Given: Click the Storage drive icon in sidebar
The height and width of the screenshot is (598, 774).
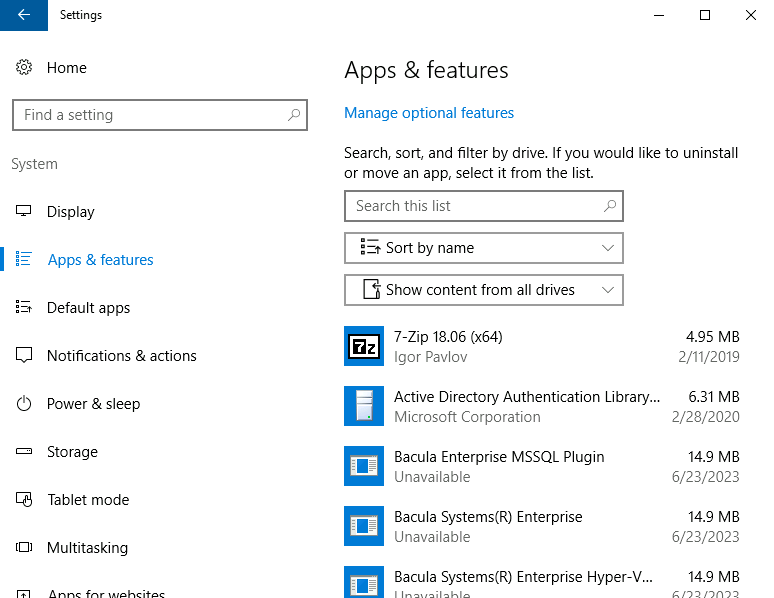Looking at the screenshot, I should click(x=24, y=452).
